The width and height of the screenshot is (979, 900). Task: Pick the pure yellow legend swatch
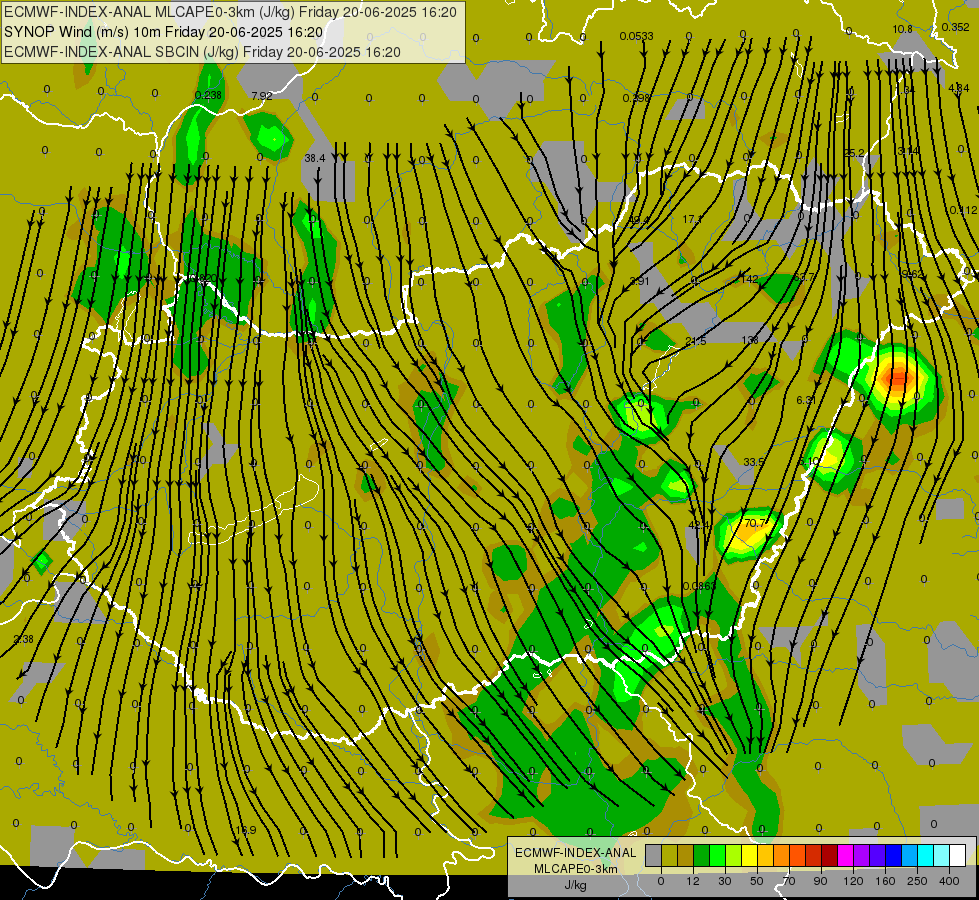(x=749, y=855)
